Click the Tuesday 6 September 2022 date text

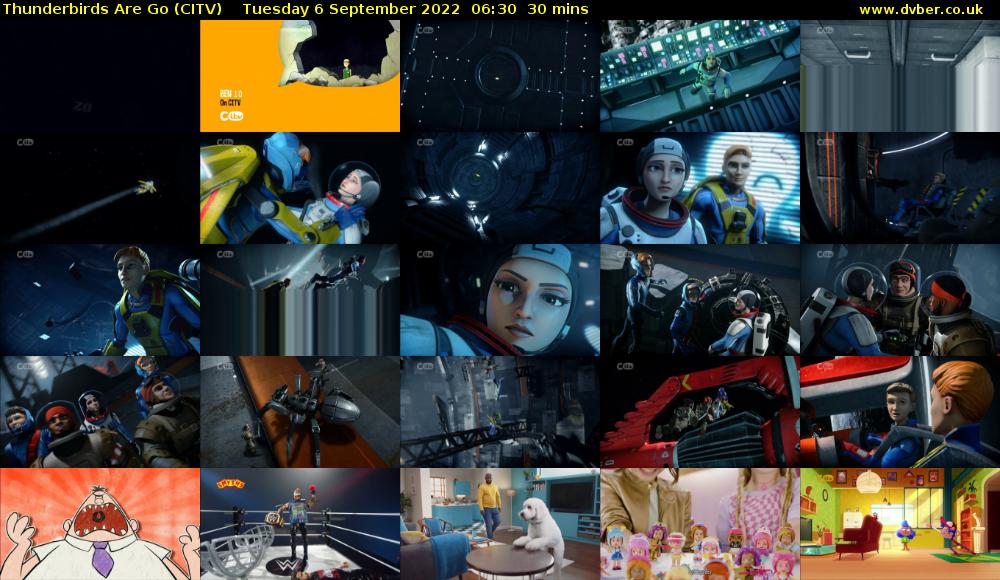[x=351, y=9]
